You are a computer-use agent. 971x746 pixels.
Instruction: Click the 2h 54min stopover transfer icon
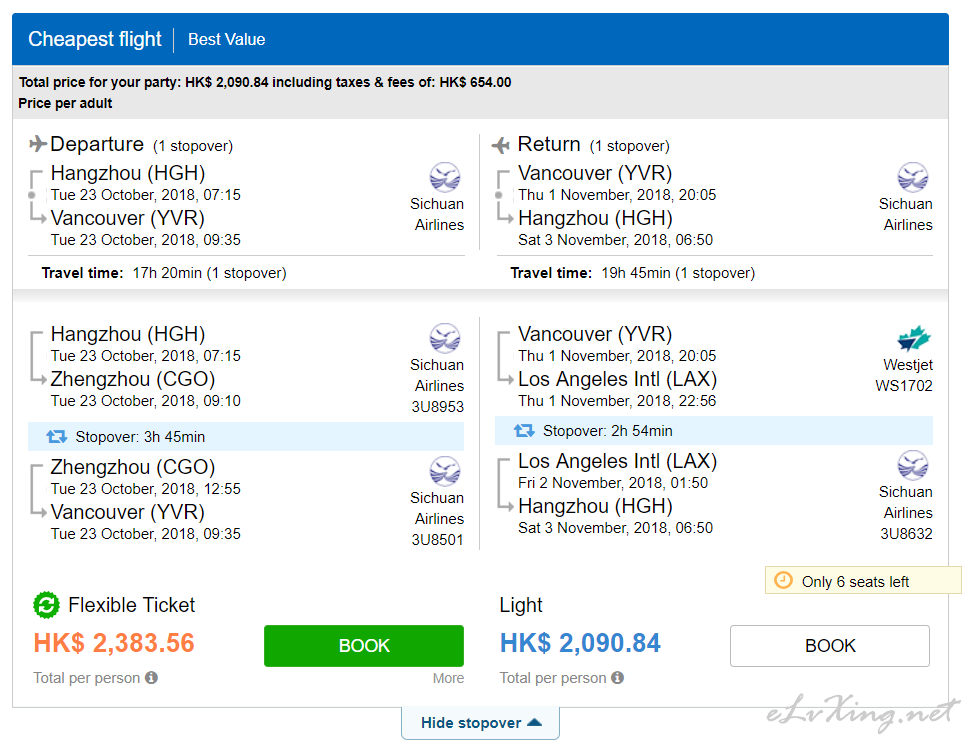click(524, 431)
